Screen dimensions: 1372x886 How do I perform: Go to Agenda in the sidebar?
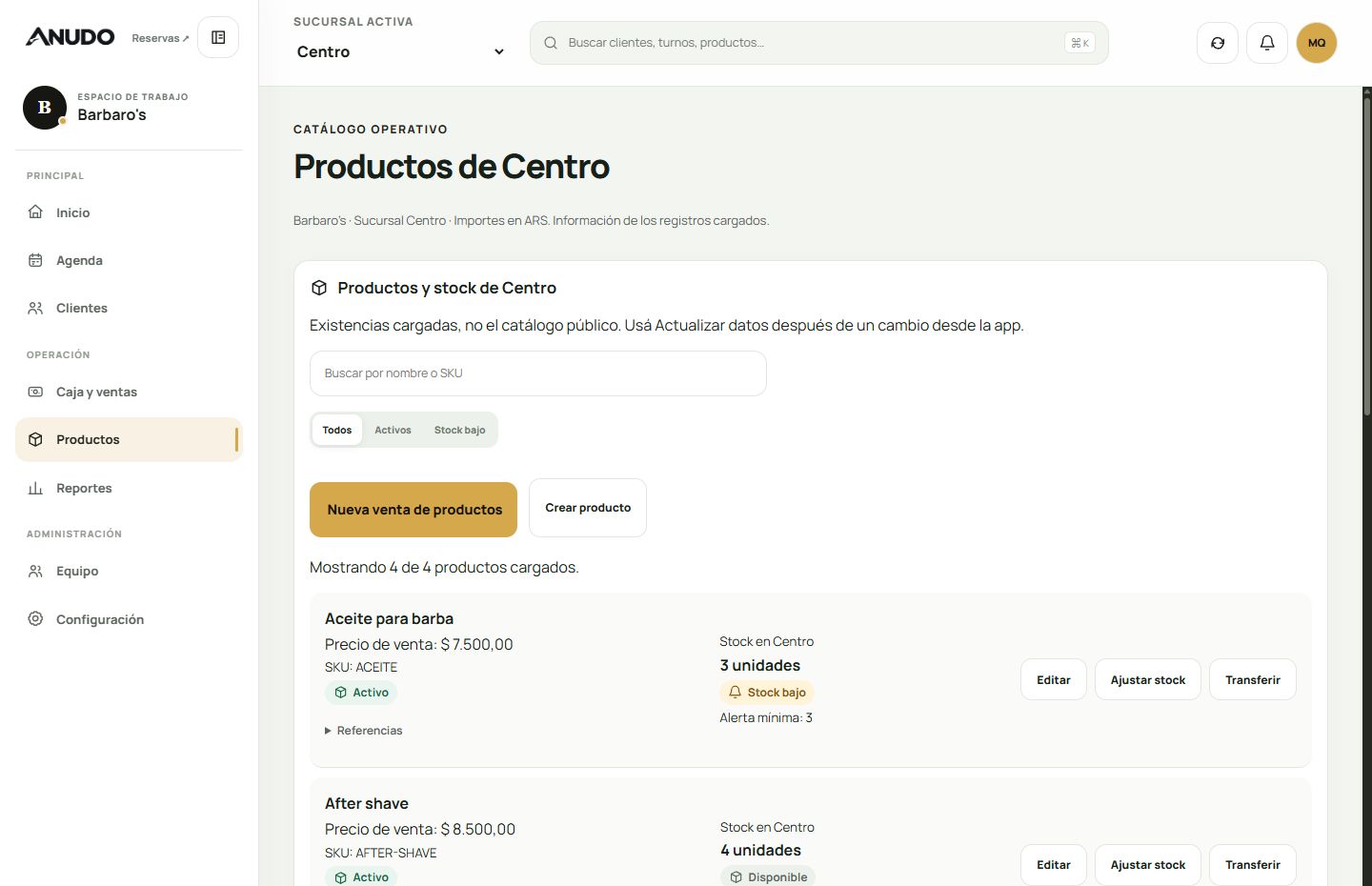pos(129,260)
